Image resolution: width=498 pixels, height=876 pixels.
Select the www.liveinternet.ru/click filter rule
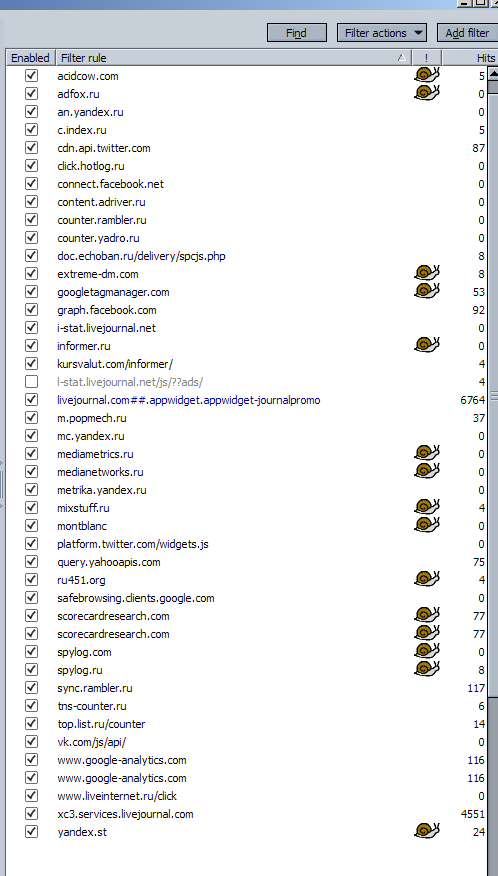pos(117,796)
